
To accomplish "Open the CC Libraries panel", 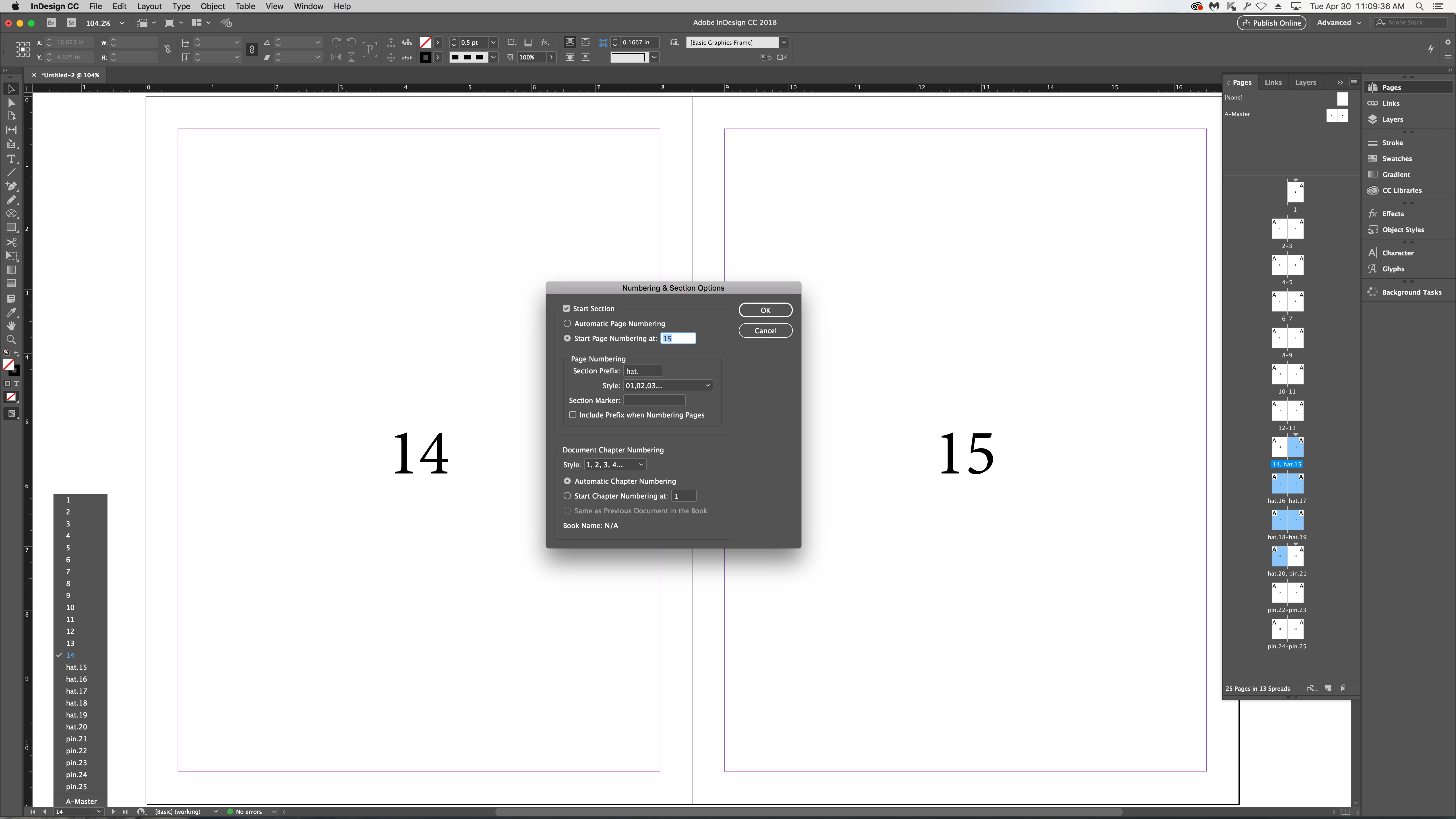I will [x=1401, y=191].
